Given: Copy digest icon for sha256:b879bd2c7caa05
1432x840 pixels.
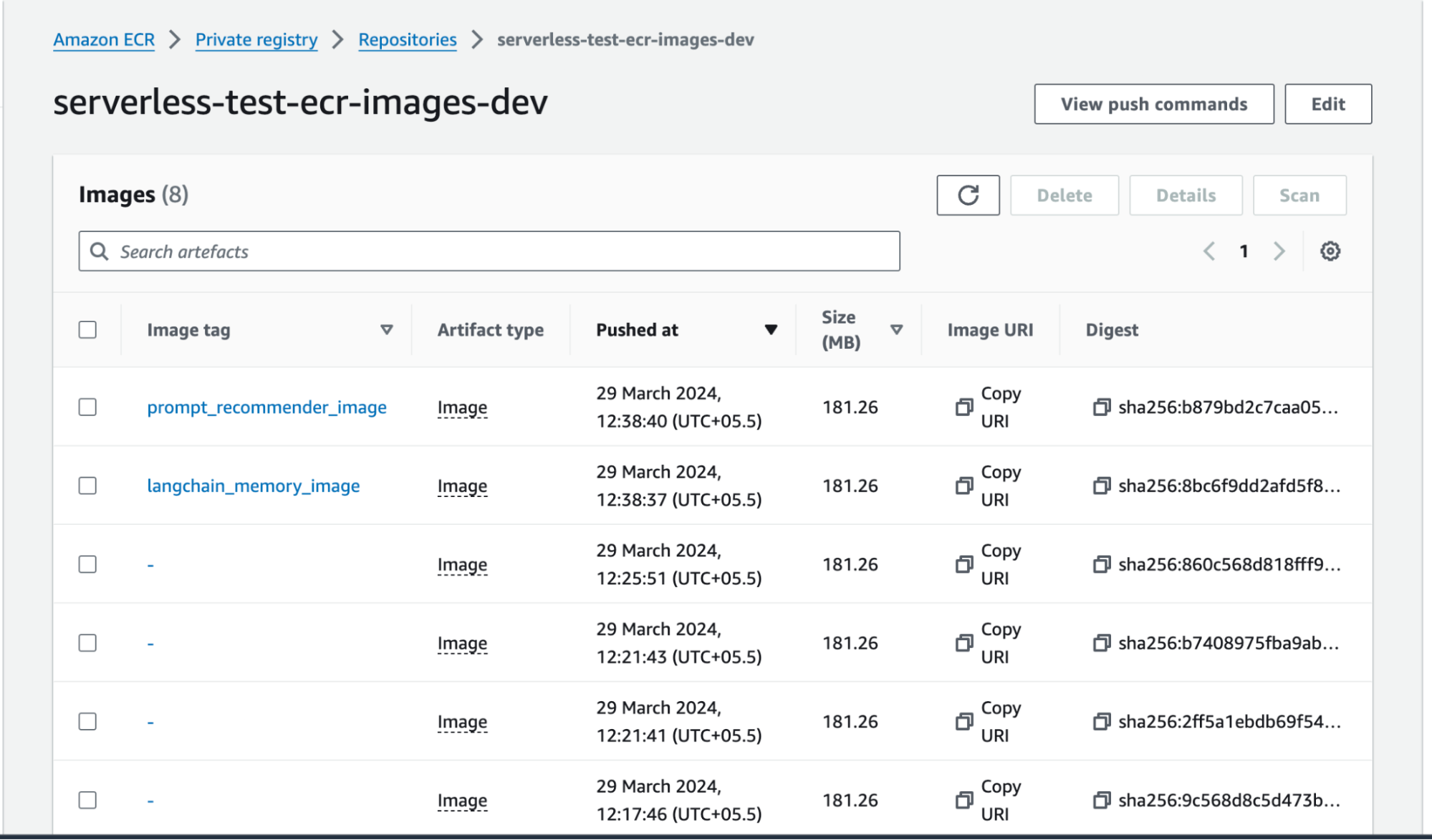Looking at the screenshot, I should coord(1101,407).
